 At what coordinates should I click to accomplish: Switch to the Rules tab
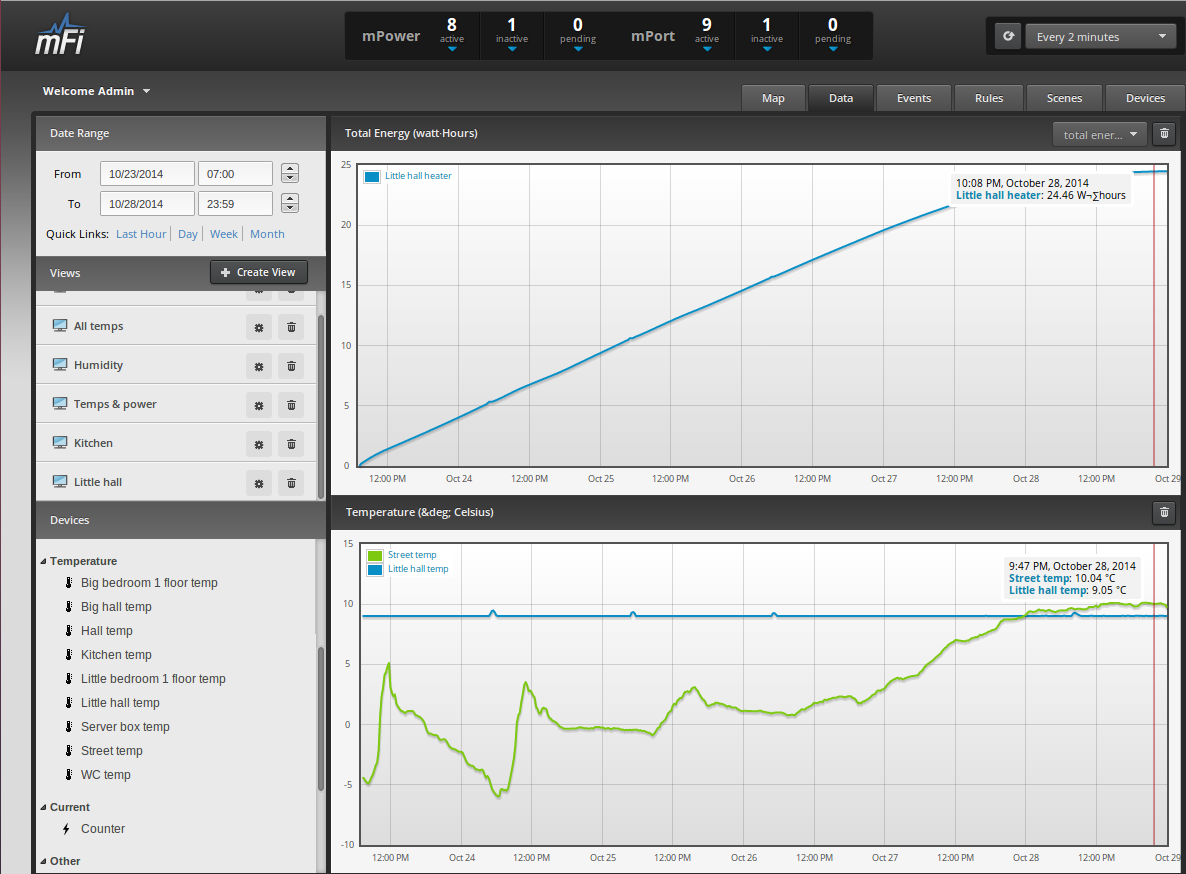[989, 98]
